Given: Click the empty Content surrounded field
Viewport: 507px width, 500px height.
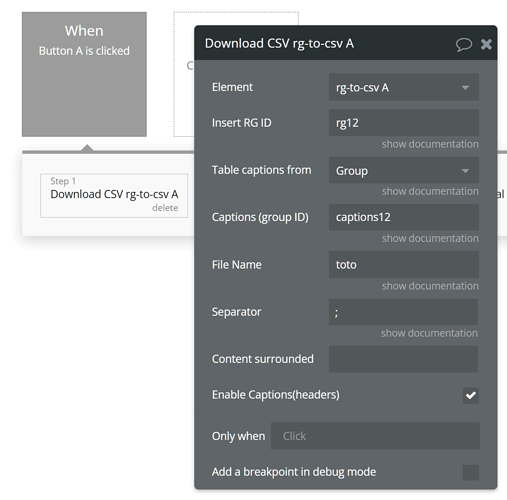Looking at the screenshot, I should (x=403, y=359).
